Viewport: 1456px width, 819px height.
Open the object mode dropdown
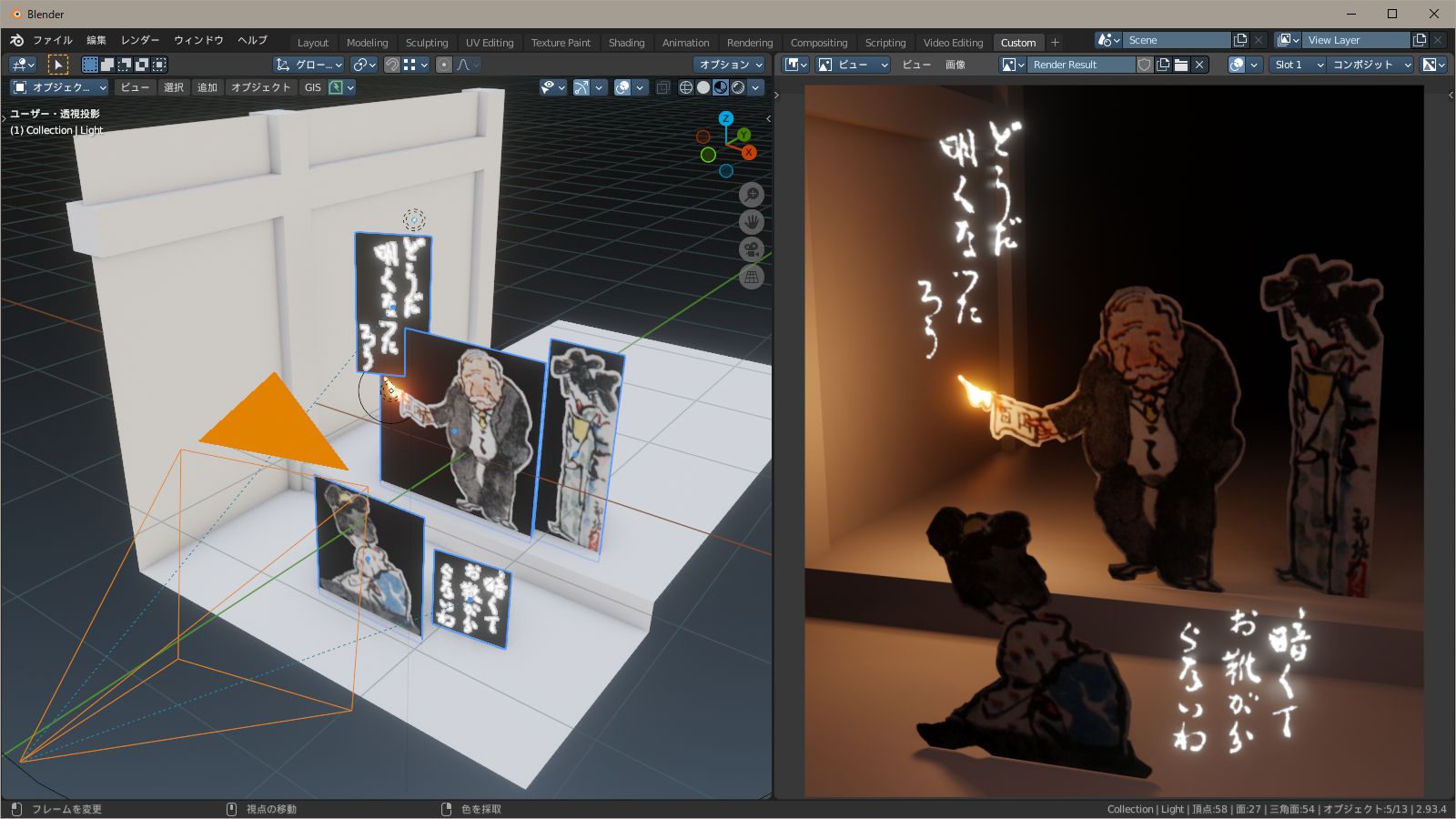[x=59, y=87]
